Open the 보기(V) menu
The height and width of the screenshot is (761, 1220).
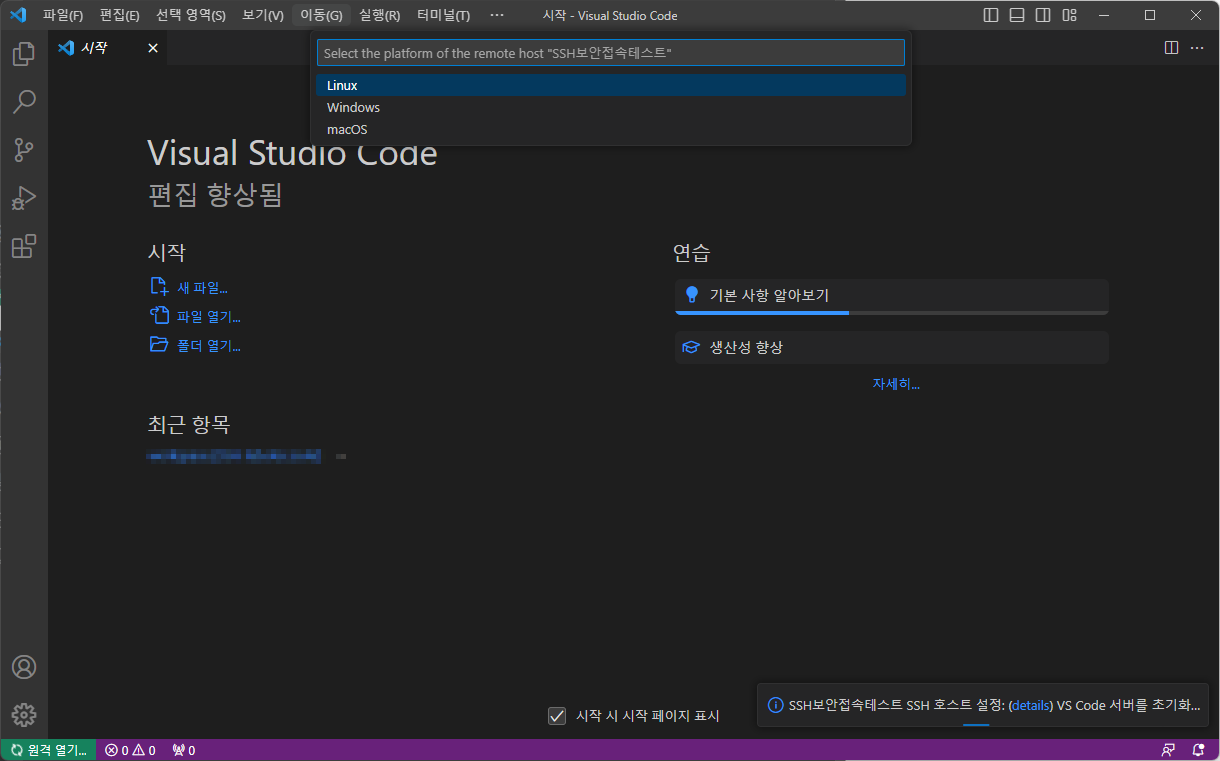pyautogui.click(x=263, y=15)
